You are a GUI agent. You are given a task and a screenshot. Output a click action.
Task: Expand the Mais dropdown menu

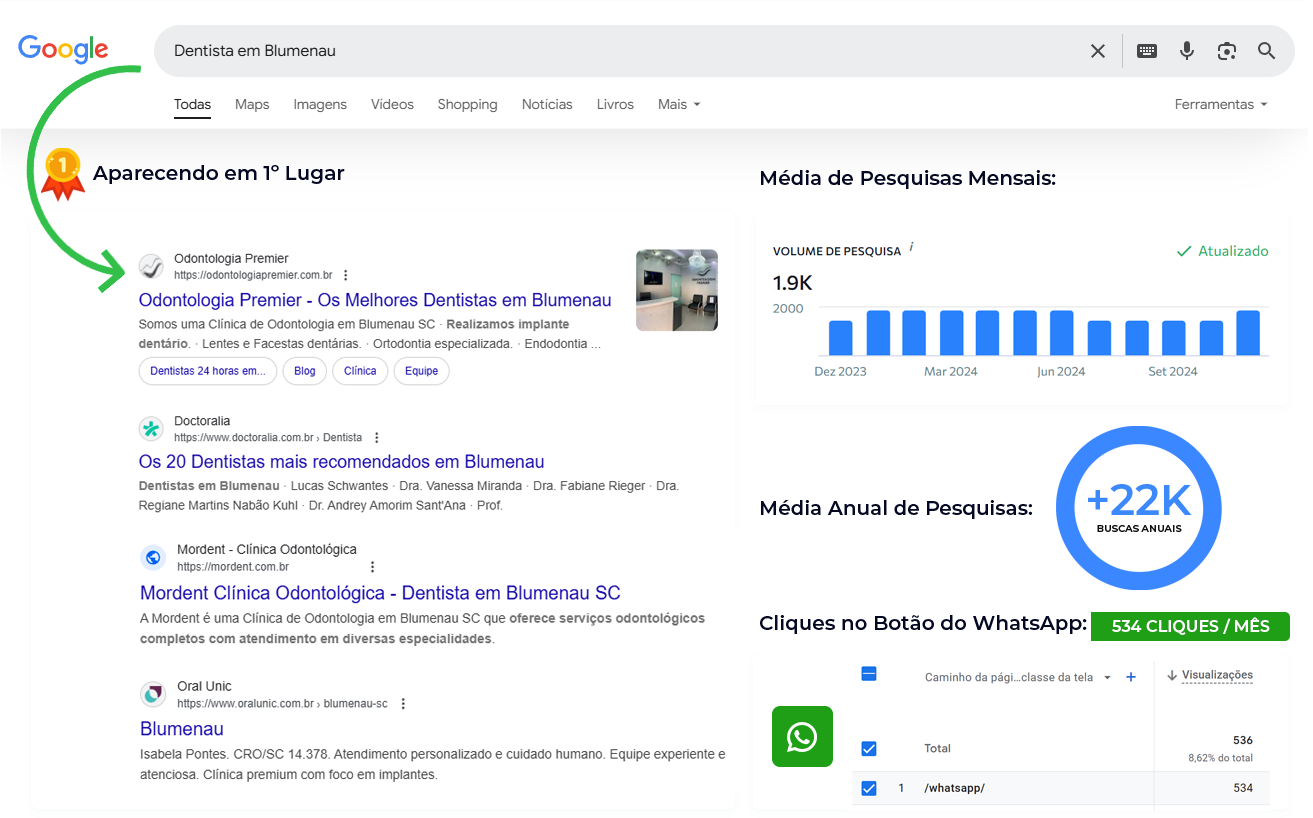[x=679, y=105]
